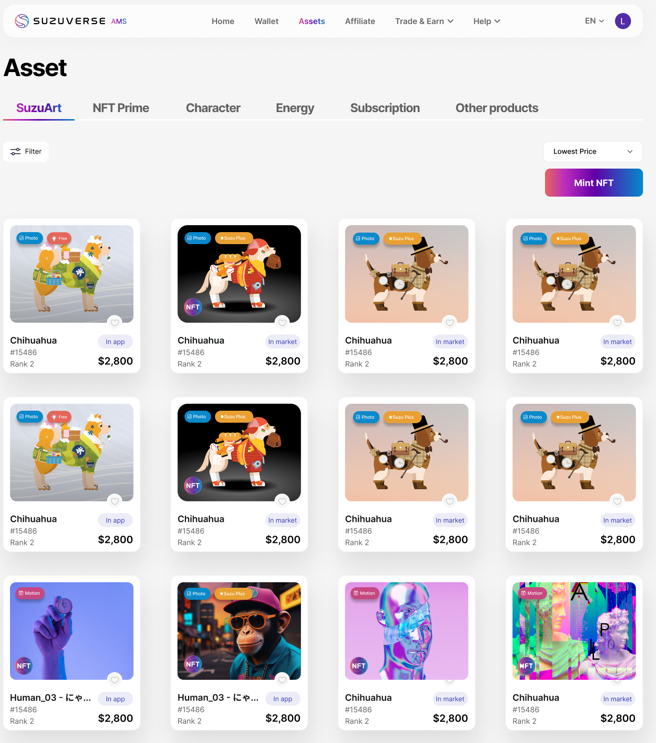Expand the Trade & Earn menu
656x743 pixels.
click(424, 21)
